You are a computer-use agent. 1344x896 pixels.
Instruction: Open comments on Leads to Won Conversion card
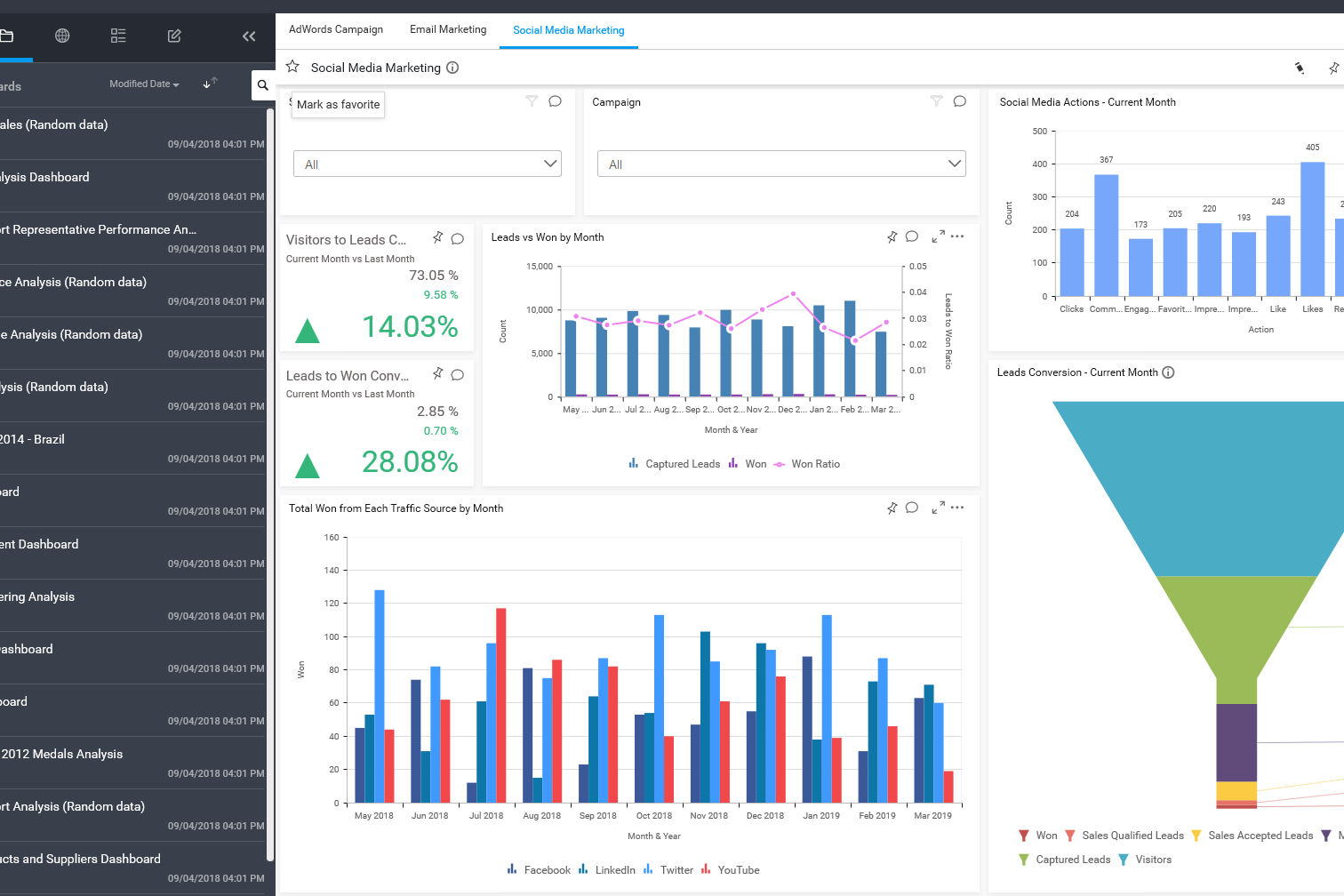click(458, 374)
